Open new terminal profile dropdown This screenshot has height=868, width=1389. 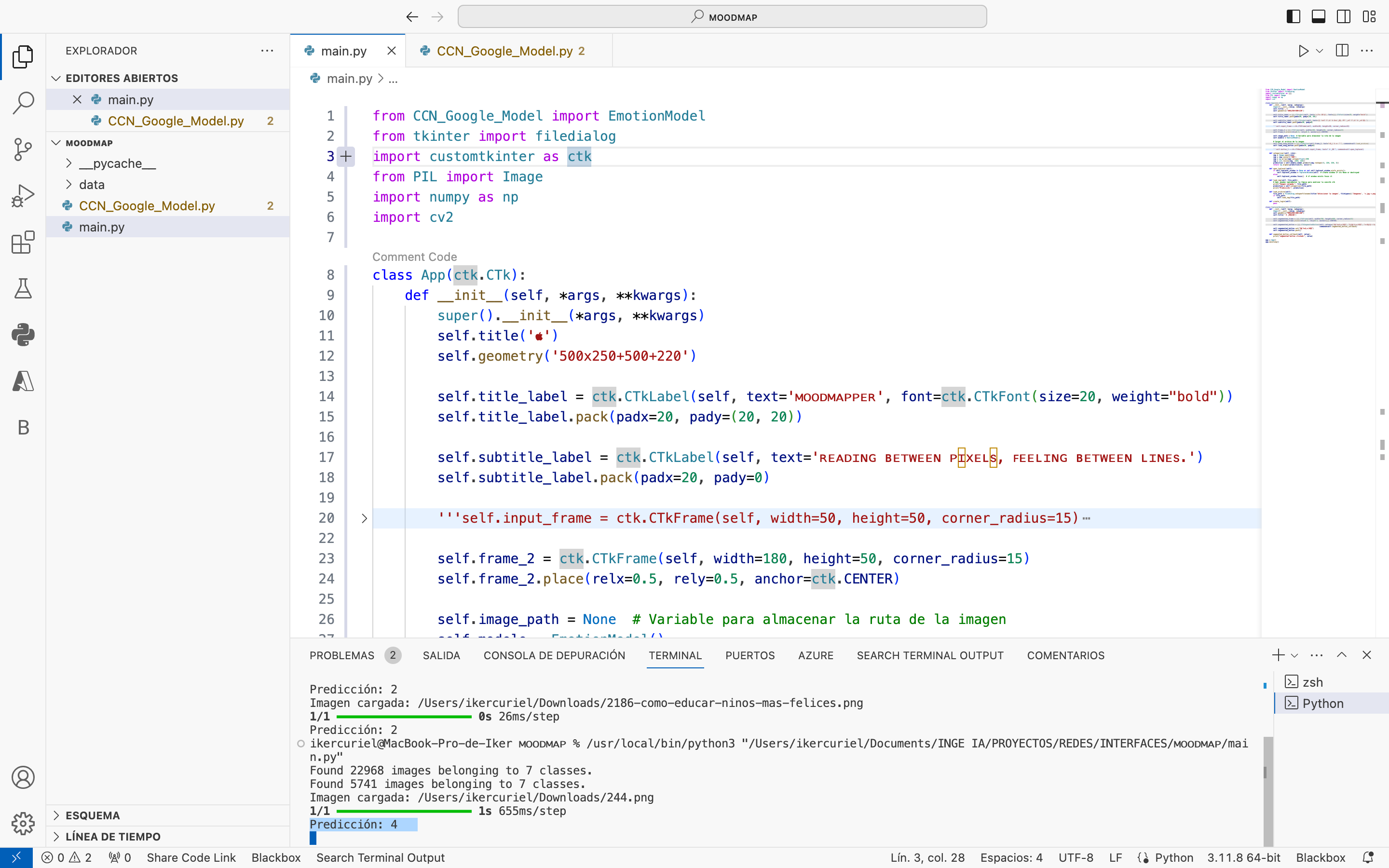[x=1294, y=655]
